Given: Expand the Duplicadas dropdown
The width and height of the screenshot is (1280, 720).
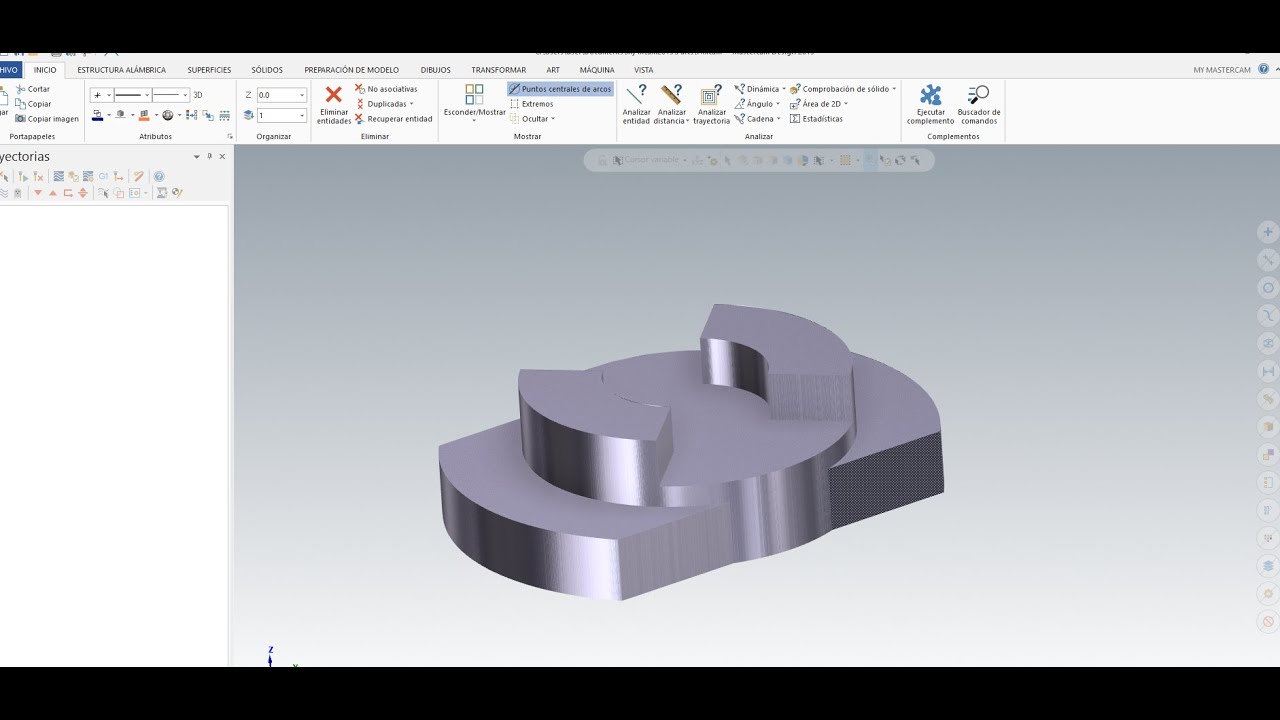Looking at the screenshot, I should [411, 104].
